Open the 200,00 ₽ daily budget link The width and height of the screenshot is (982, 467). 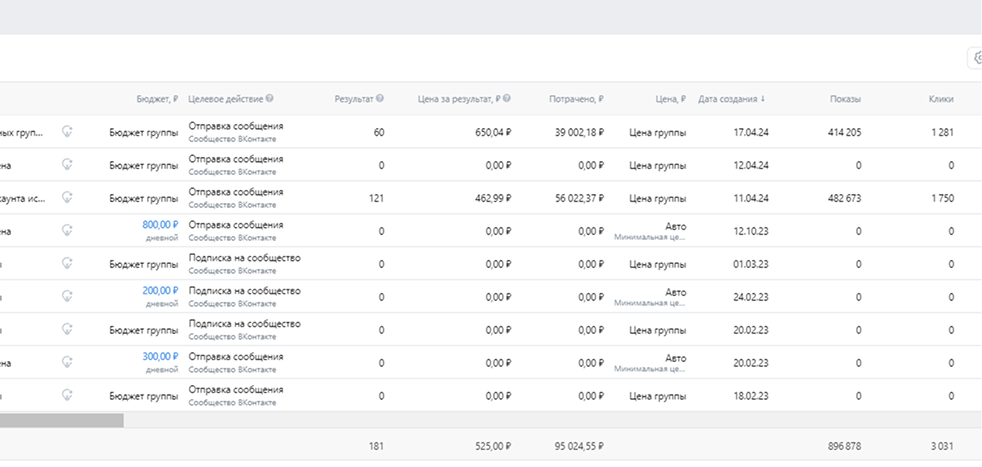click(x=160, y=291)
